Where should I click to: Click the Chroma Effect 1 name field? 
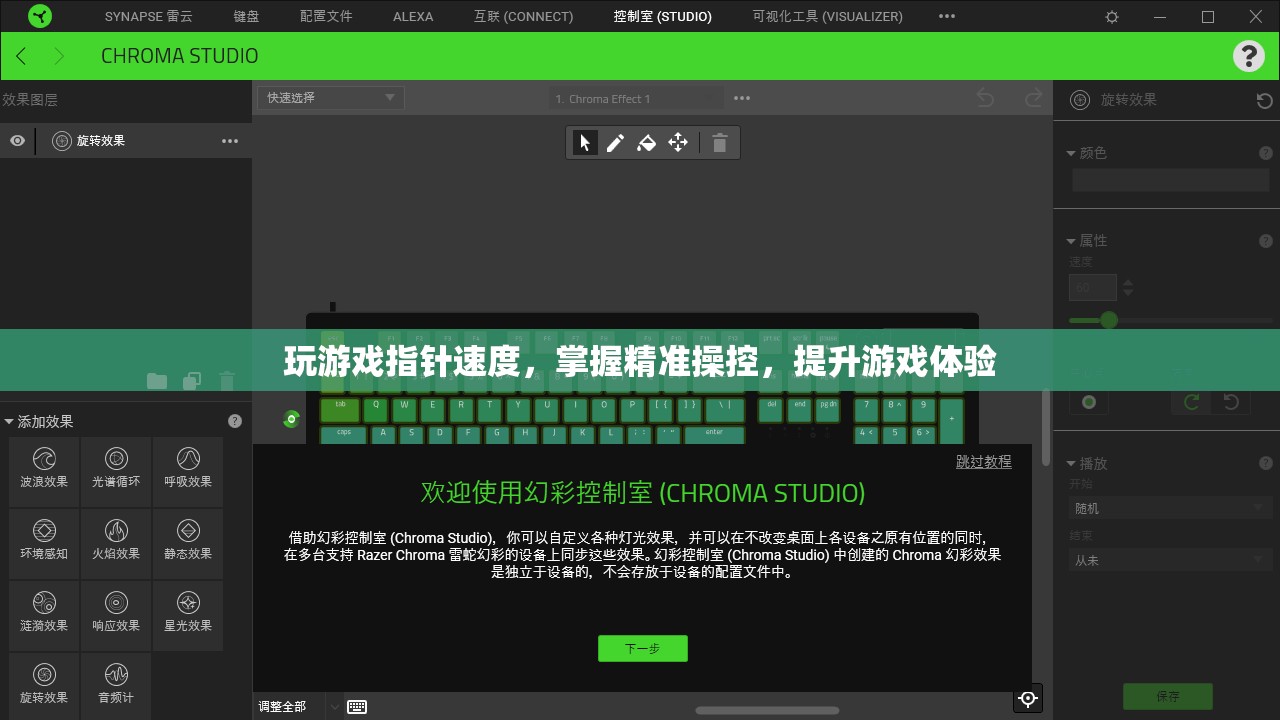[x=636, y=98]
